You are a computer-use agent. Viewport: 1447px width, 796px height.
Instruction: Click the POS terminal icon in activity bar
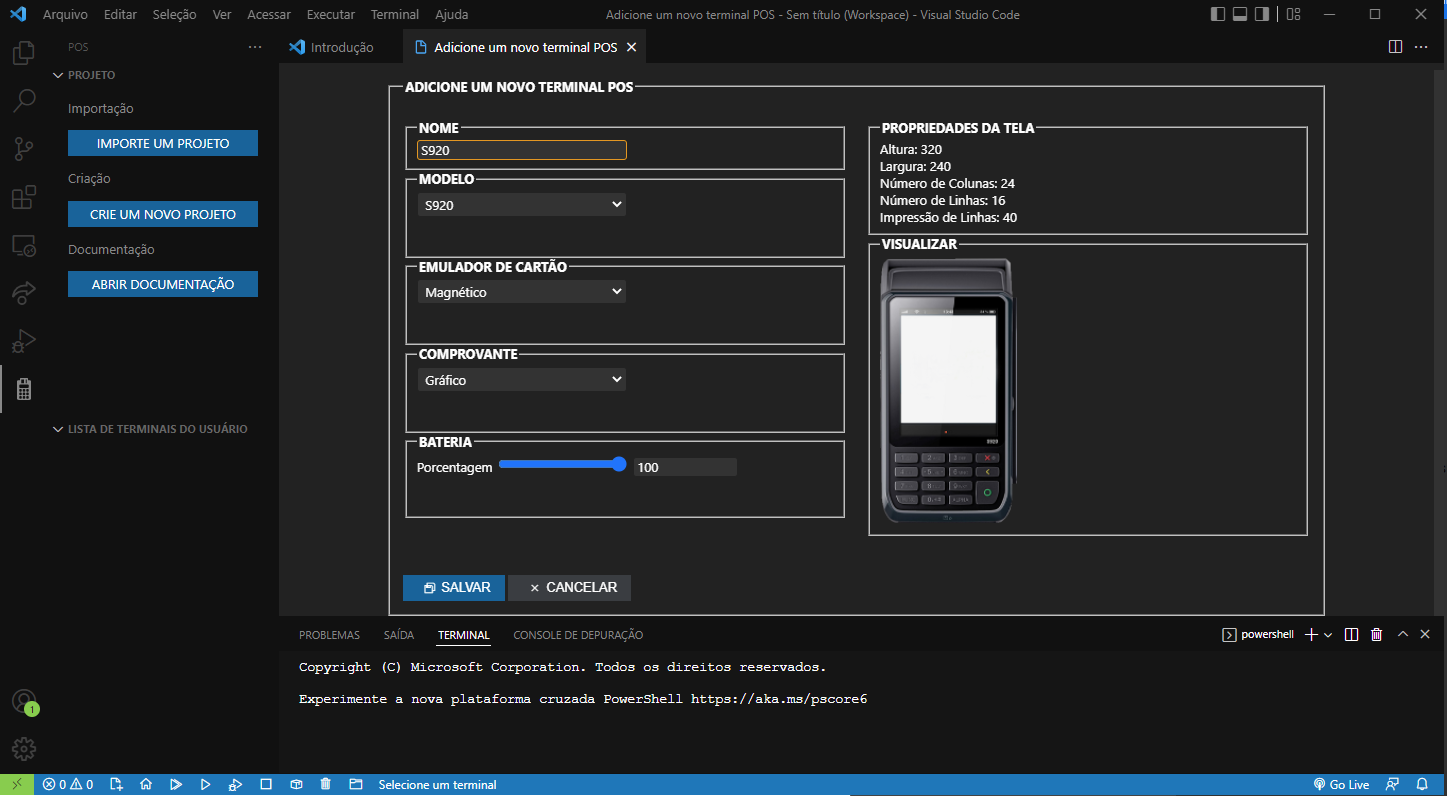coord(22,389)
